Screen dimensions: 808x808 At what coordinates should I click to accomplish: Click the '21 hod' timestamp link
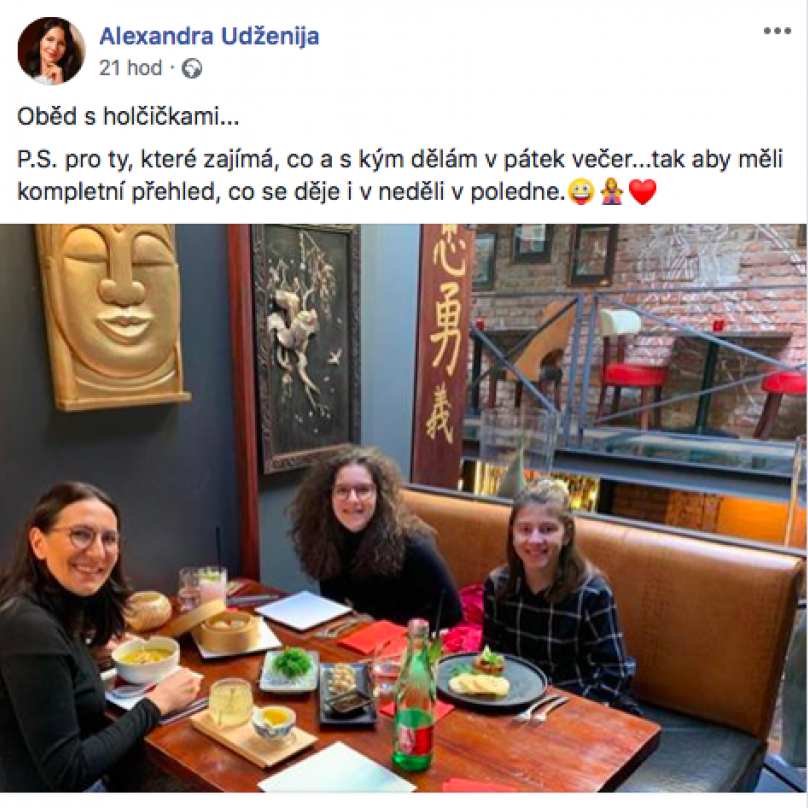tap(130, 68)
